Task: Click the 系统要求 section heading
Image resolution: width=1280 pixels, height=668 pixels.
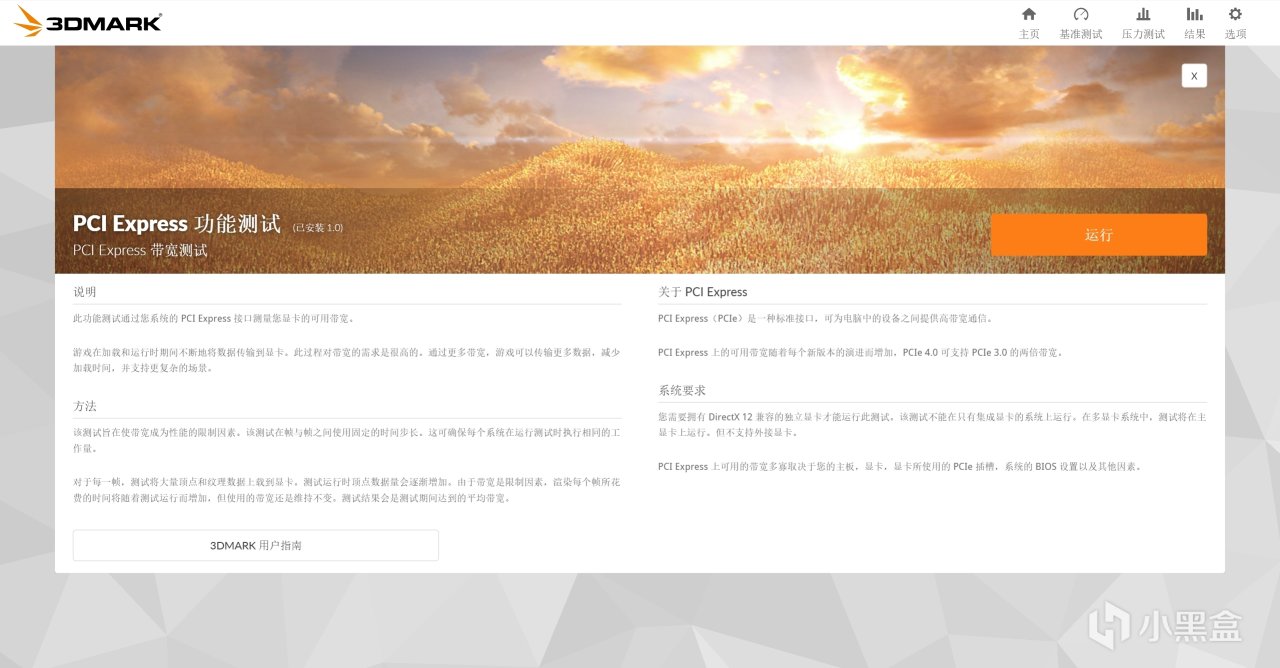Action: click(x=682, y=390)
